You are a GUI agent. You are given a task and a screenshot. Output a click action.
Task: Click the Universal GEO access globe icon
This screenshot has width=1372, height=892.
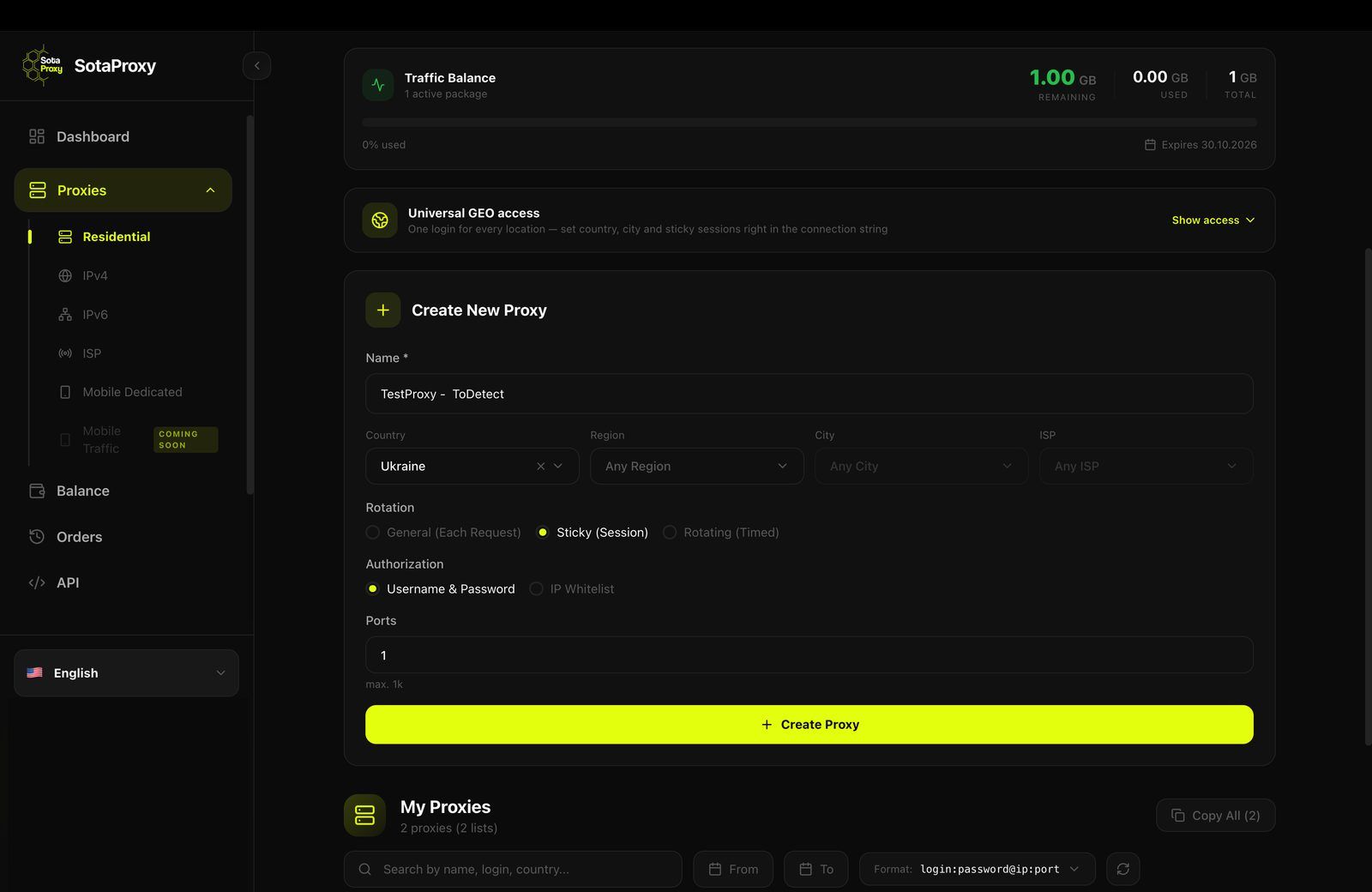380,220
